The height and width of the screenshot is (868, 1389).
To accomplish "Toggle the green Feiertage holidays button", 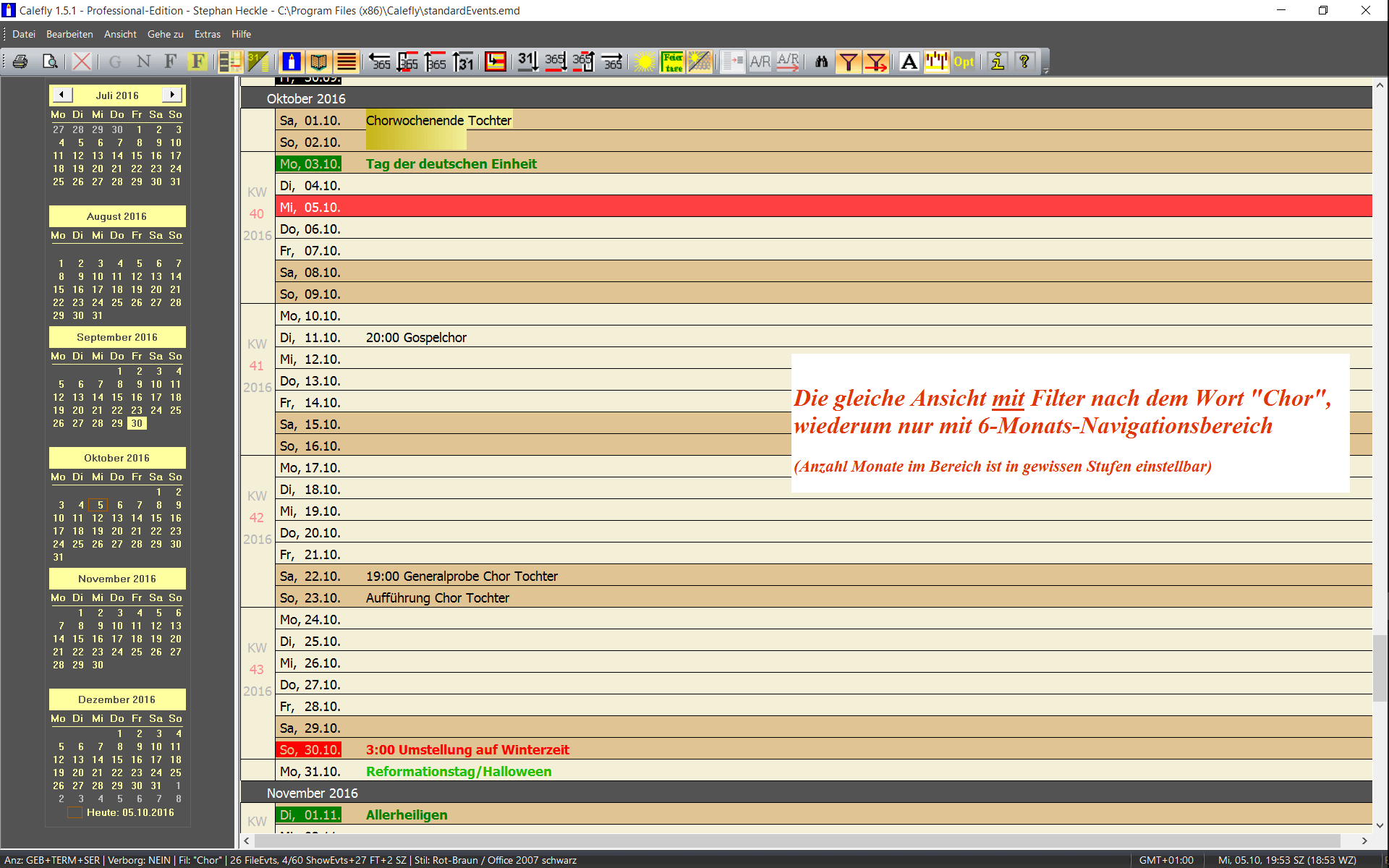I will click(x=673, y=61).
